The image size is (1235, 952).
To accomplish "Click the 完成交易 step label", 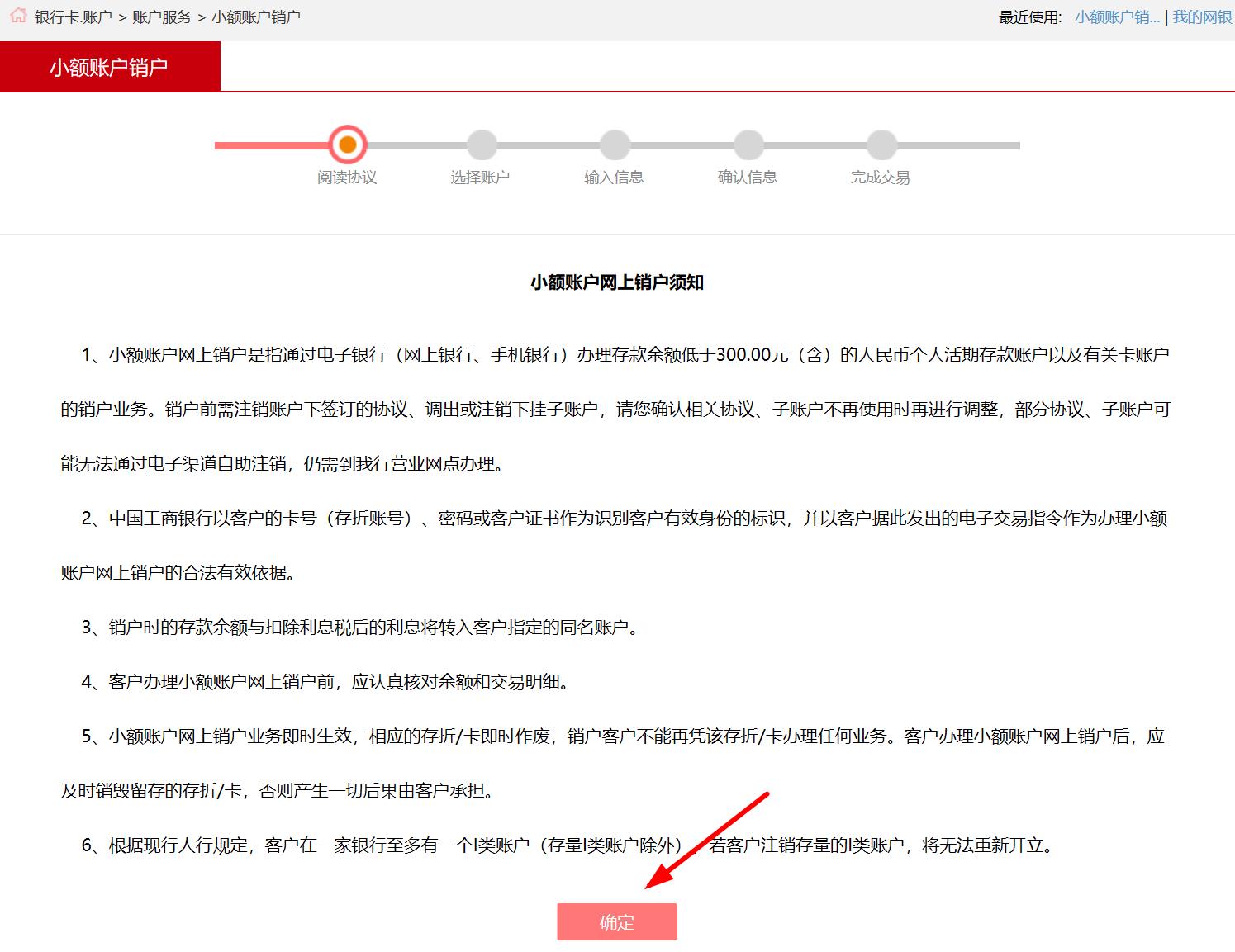I will click(x=881, y=178).
